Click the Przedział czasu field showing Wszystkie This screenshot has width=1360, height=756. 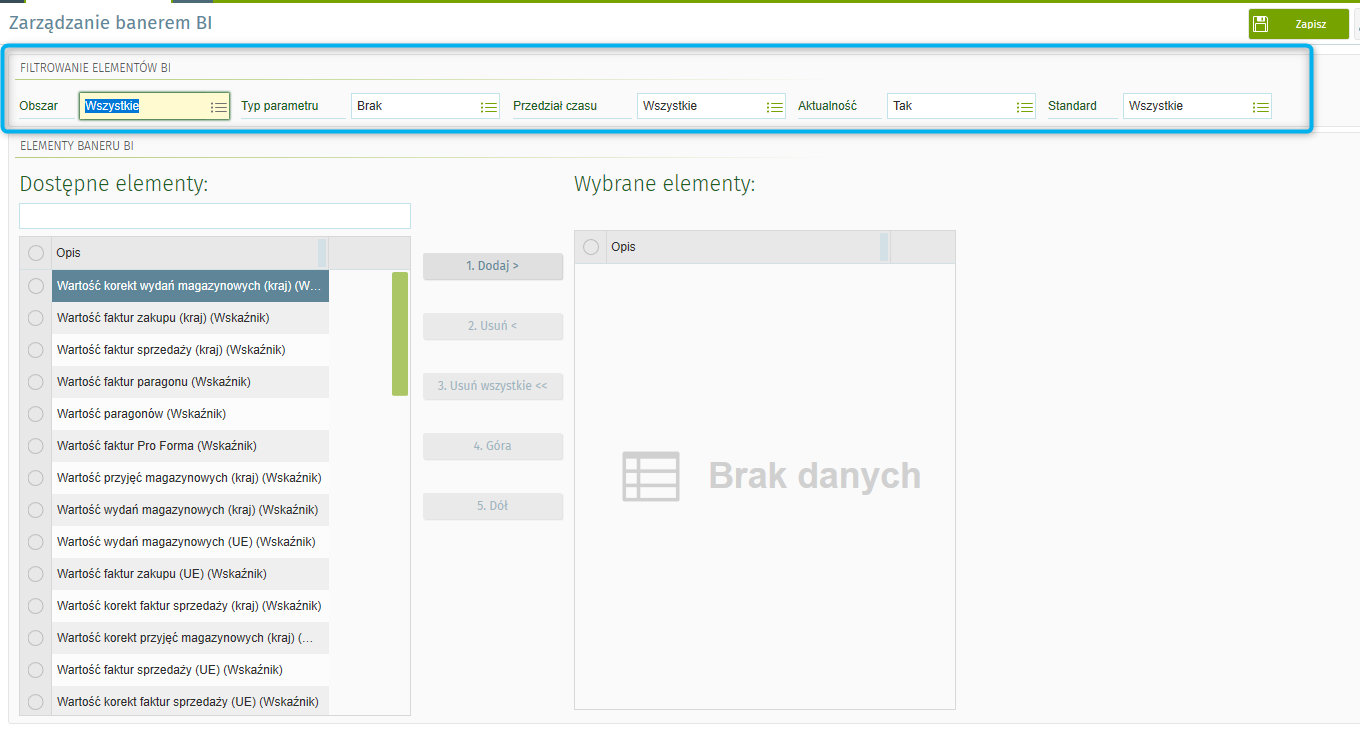699,106
